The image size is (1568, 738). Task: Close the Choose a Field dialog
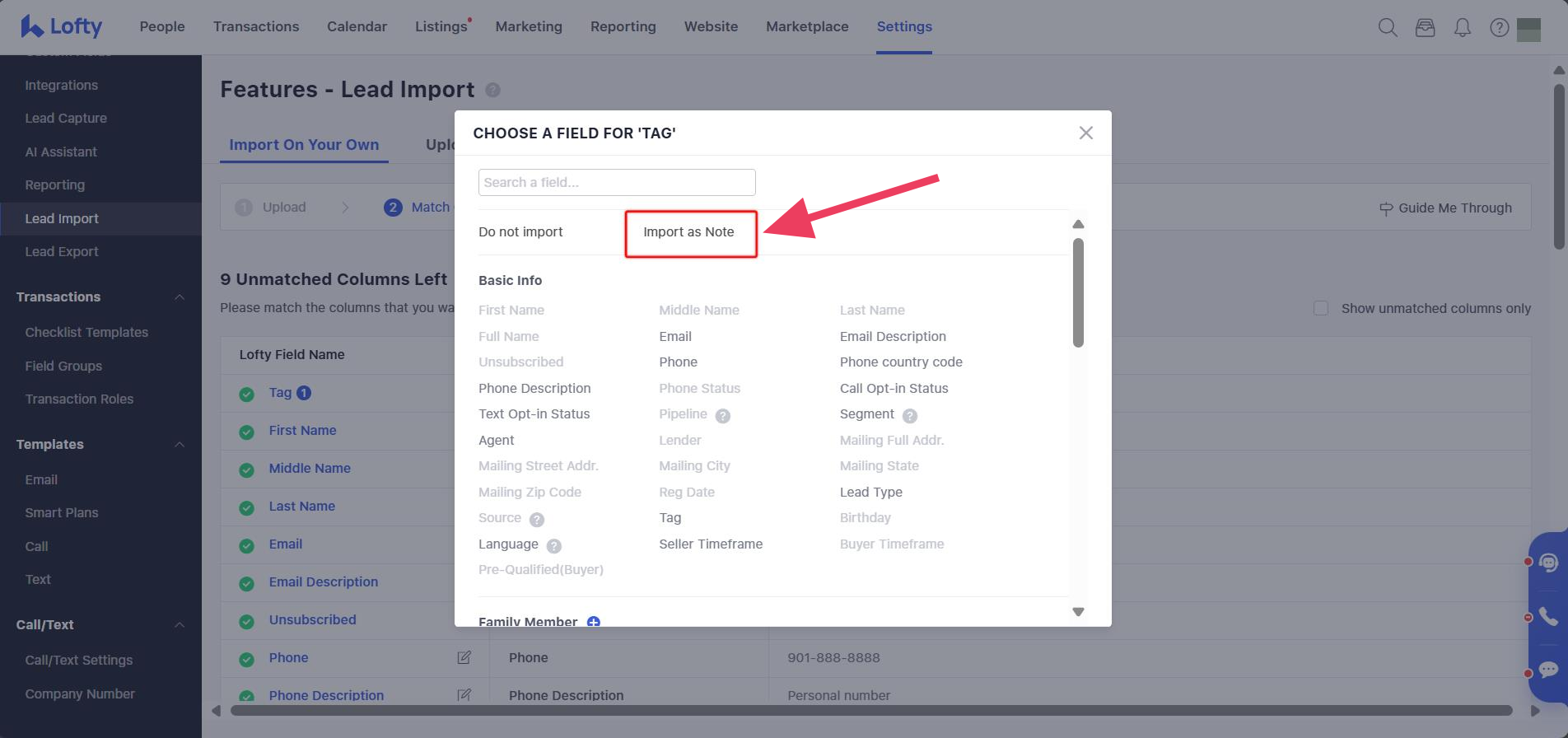coord(1086,133)
